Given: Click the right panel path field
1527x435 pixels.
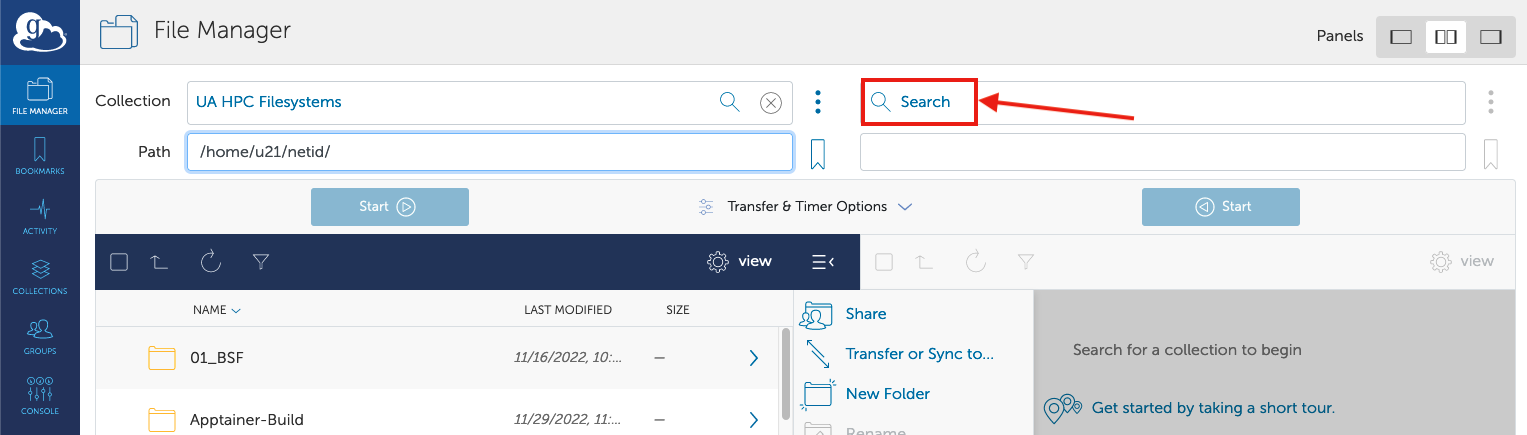Looking at the screenshot, I should 1163,153.
